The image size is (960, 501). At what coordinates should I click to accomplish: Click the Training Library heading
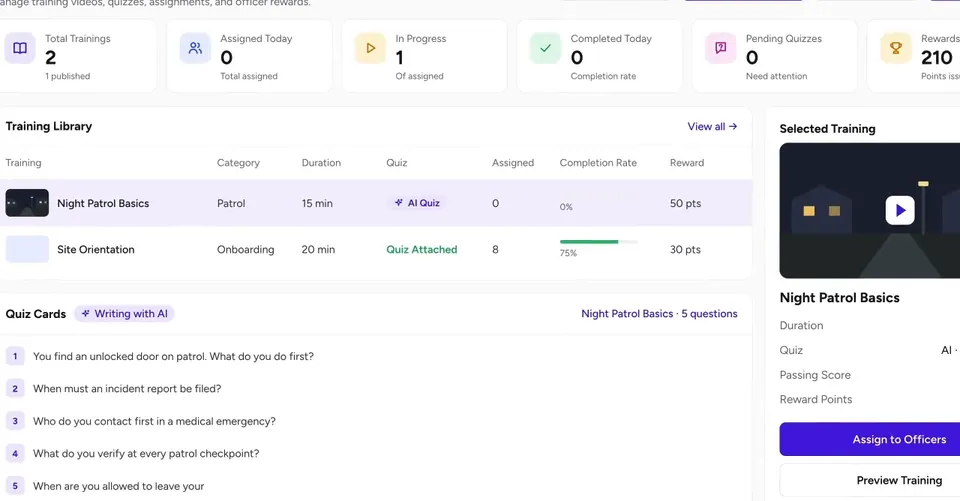[x=49, y=126]
